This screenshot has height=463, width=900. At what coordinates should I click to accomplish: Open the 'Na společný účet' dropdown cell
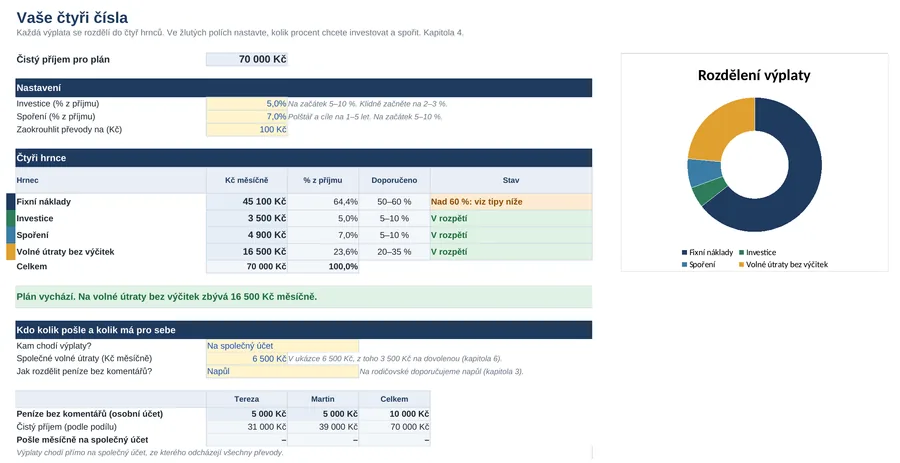click(x=282, y=346)
